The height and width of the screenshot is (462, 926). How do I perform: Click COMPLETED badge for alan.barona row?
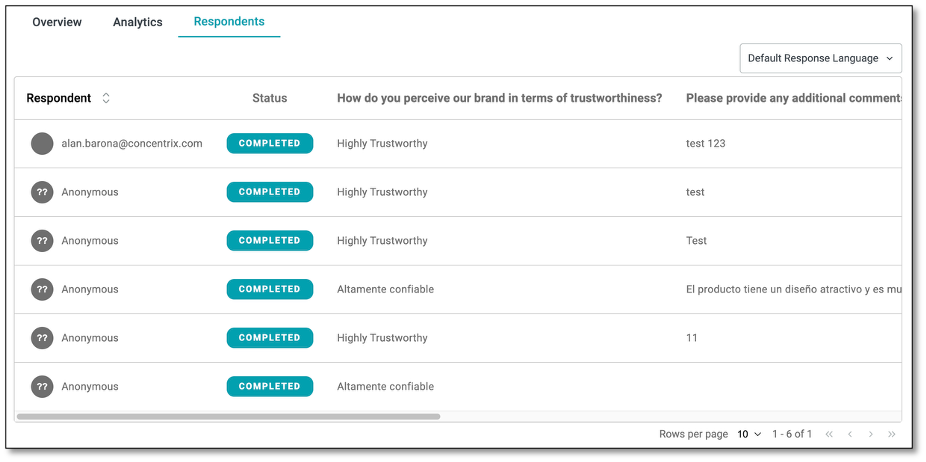tap(269, 144)
